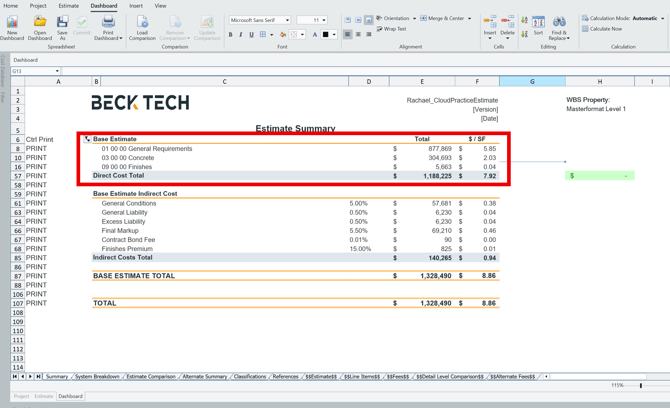Image resolution: width=670 pixels, height=408 pixels.
Task: Toggle bold formatting
Action: tap(231, 35)
